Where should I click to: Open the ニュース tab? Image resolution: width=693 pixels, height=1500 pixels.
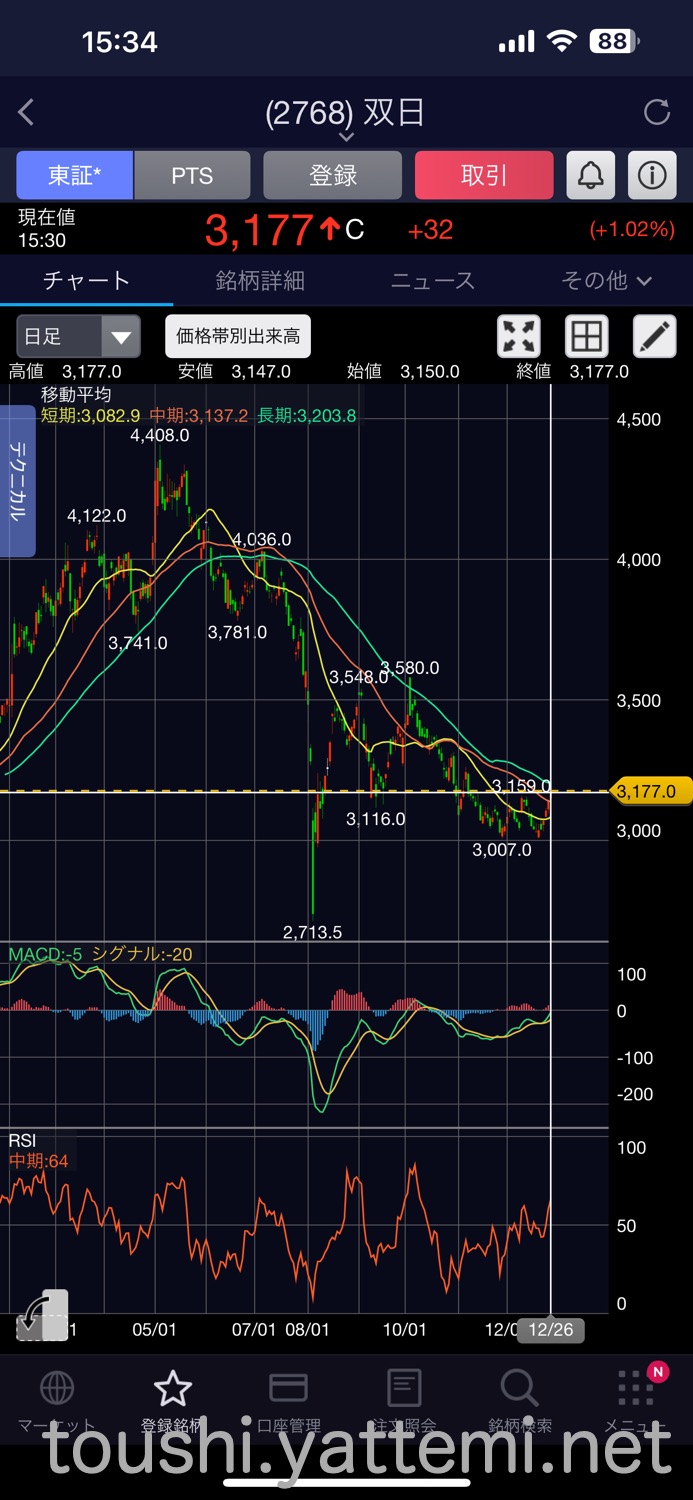coord(433,281)
